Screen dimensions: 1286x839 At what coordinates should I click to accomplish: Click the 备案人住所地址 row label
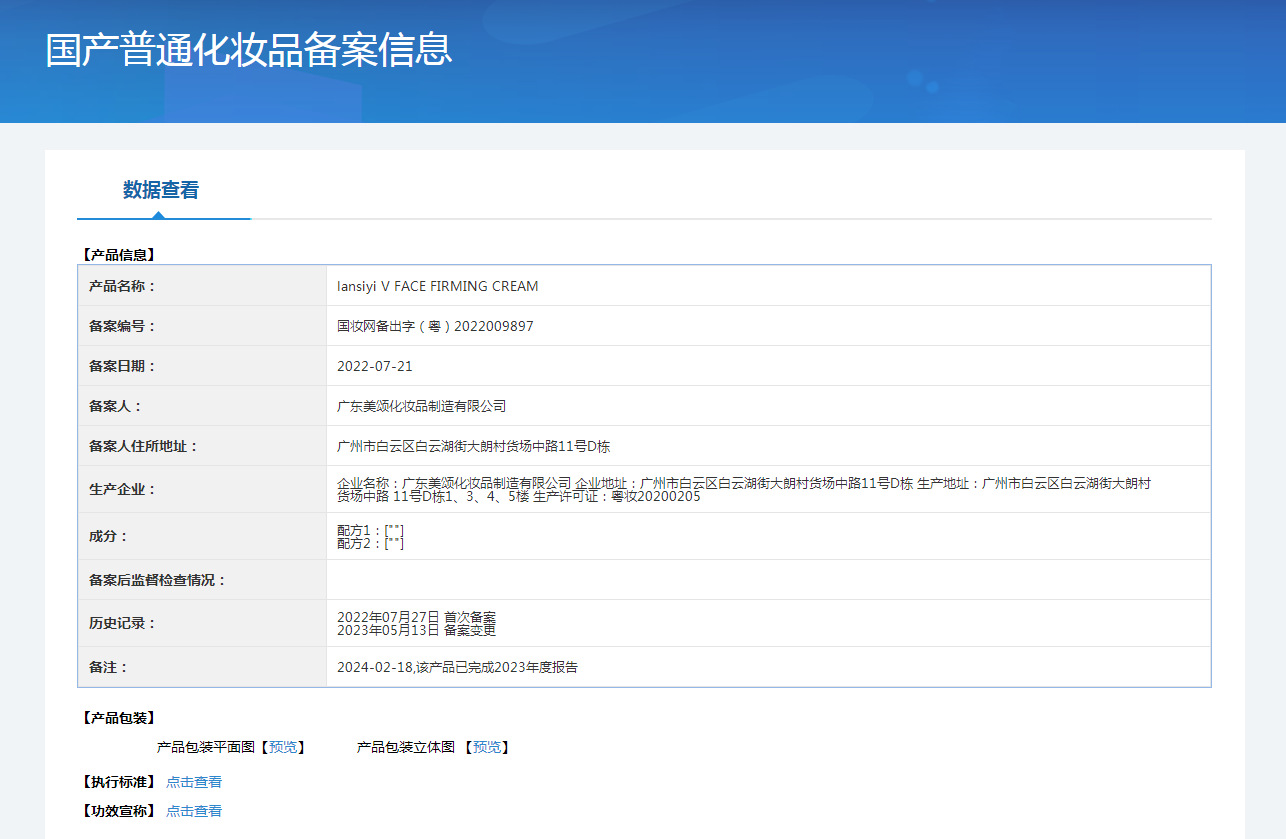click(x=144, y=446)
